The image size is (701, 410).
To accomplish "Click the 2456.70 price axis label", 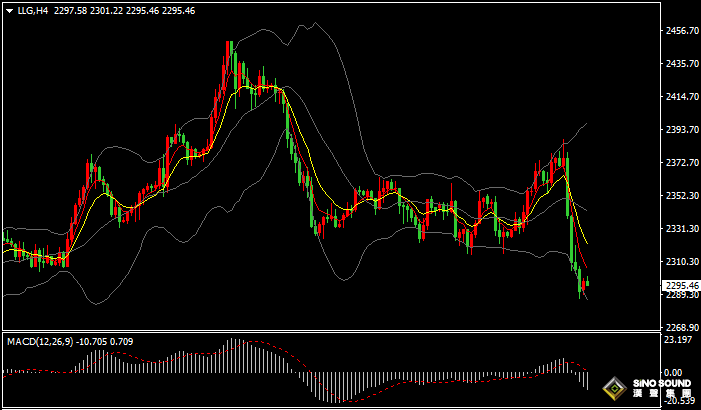I will 680,31.
